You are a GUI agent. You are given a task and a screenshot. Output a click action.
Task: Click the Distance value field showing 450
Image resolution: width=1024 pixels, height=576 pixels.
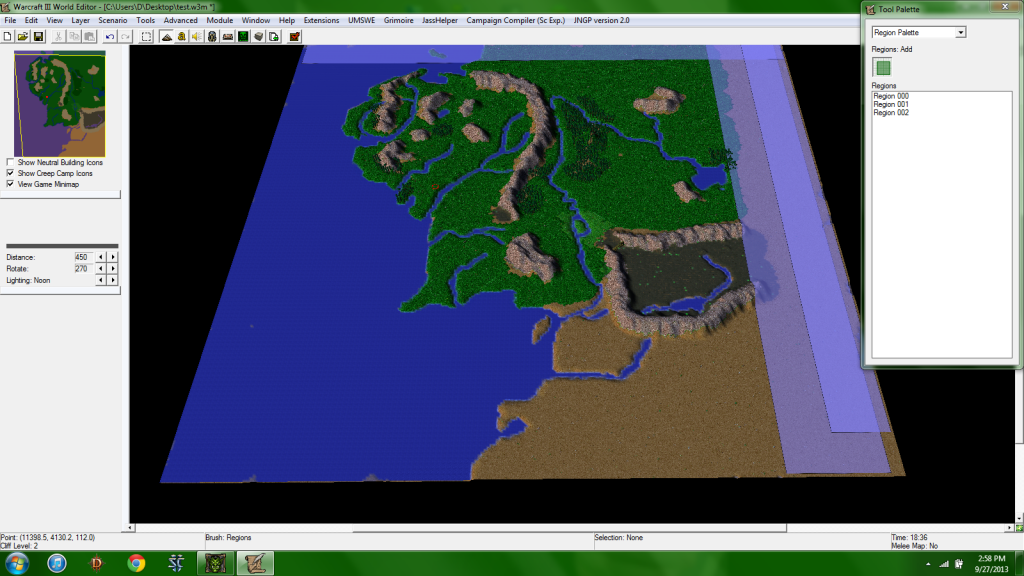(83, 257)
